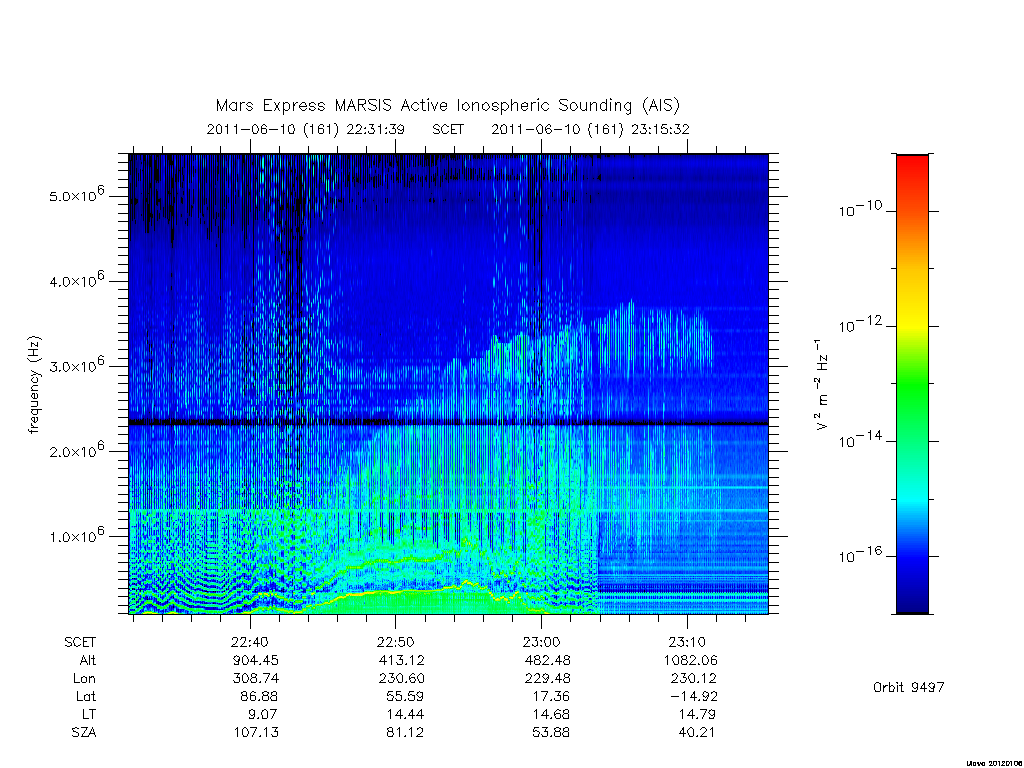
Task: Click the 10⁻¹⁴ colorbar tick label
Action: pos(860,440)
